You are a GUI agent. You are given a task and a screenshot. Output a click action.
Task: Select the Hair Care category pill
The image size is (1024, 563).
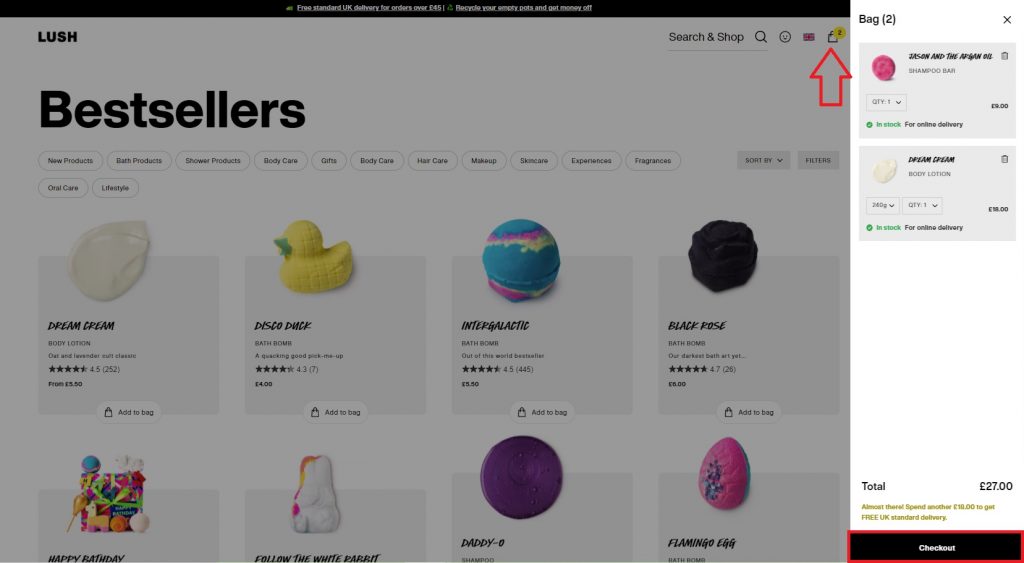coord(432,161)
